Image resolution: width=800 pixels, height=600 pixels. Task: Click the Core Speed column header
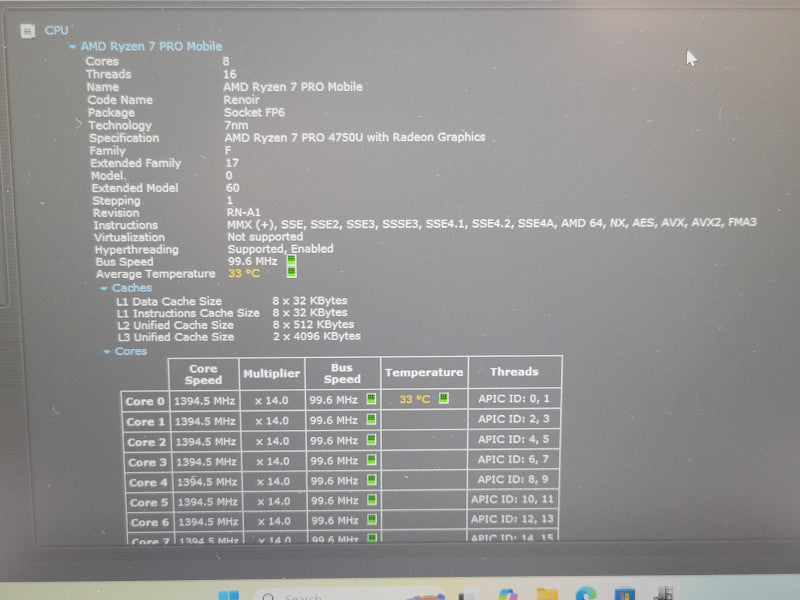point(204,374)
